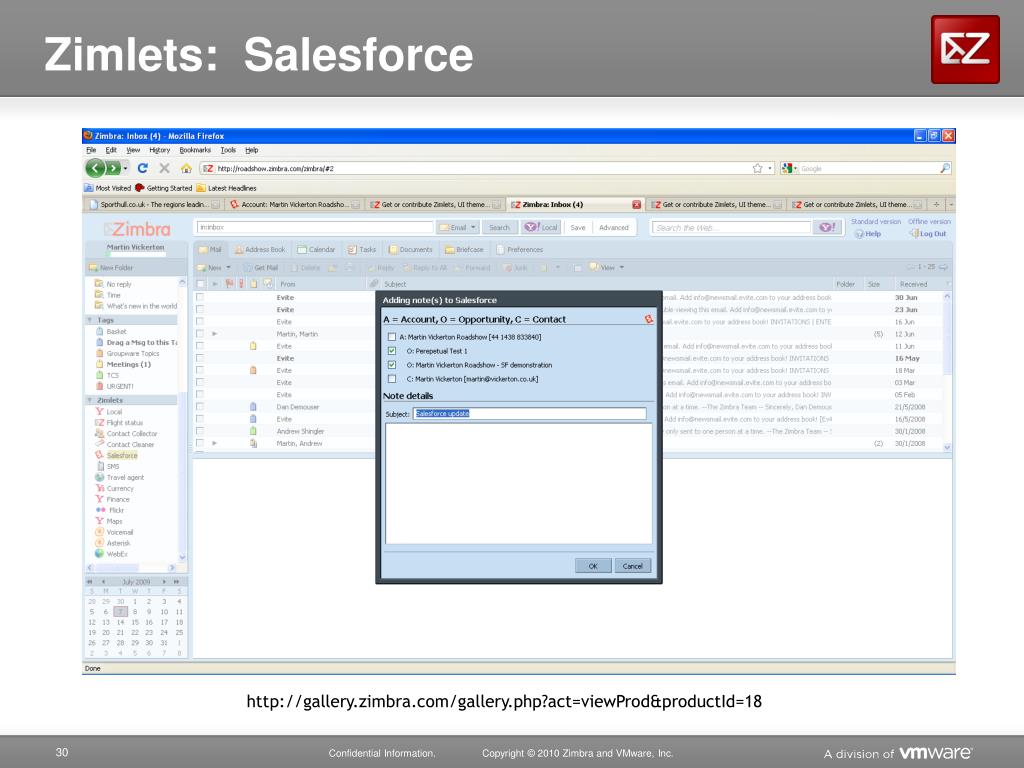Click the horizontal scrollbar below the Zimlets list
The image size is (1024, 768).
tap(133, 568)
